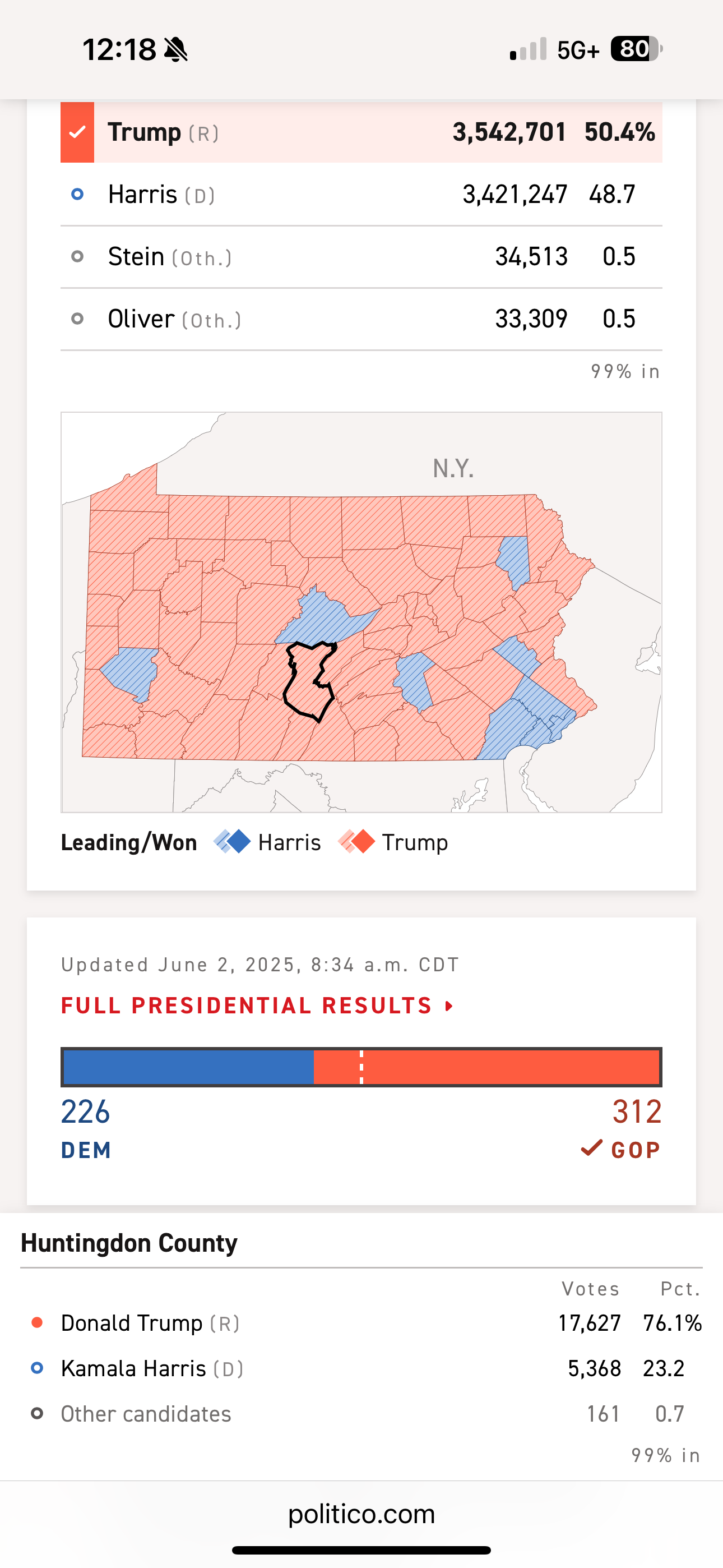Tap the Kamala Harris row in Huntingdon County
The image size is (723, 1568).
(x=361, y=1368)
